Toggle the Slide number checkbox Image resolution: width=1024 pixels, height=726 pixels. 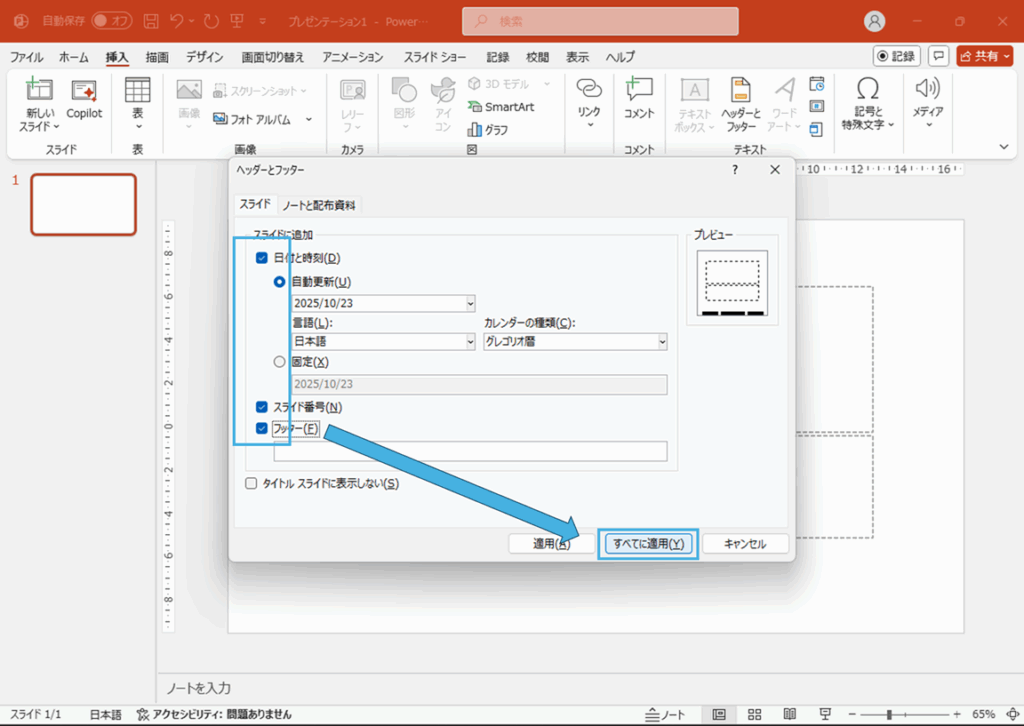click(262, 407)
